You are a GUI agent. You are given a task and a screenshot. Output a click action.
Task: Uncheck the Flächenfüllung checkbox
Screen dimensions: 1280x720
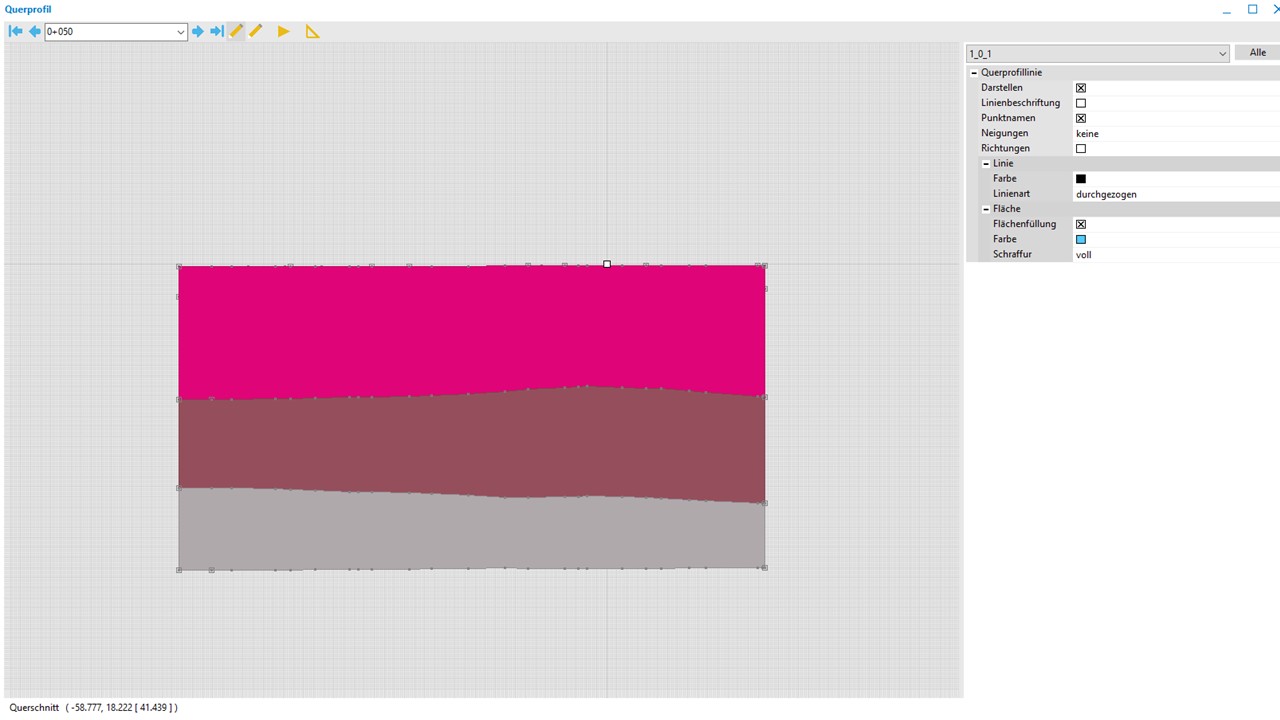pos(1081,224)
